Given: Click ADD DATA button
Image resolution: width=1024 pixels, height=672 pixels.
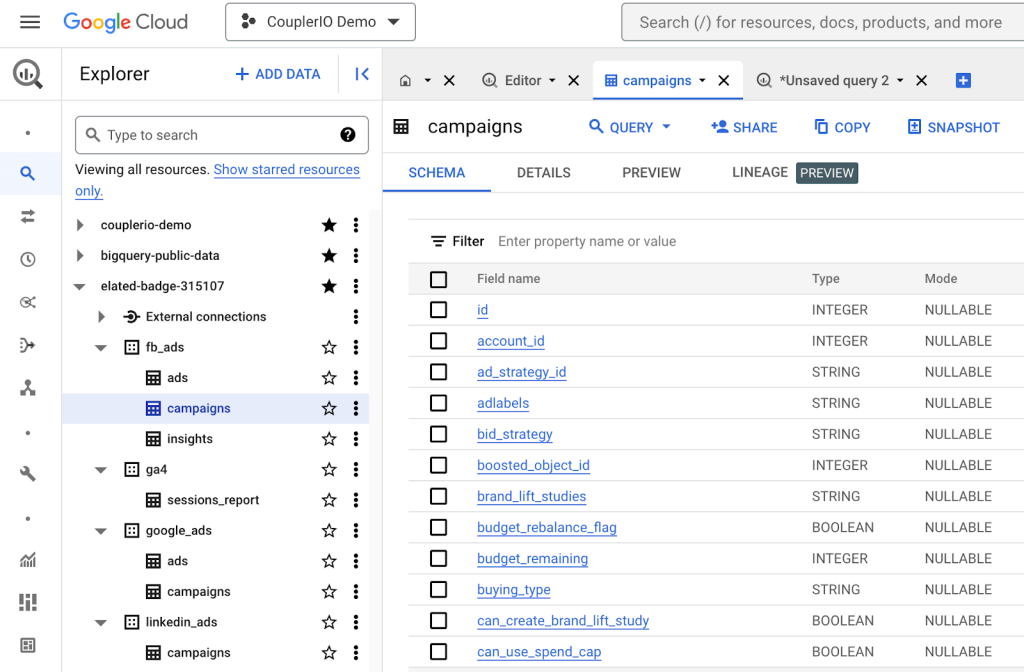Looking at the screenshot, I should click(x=278, y=74).
